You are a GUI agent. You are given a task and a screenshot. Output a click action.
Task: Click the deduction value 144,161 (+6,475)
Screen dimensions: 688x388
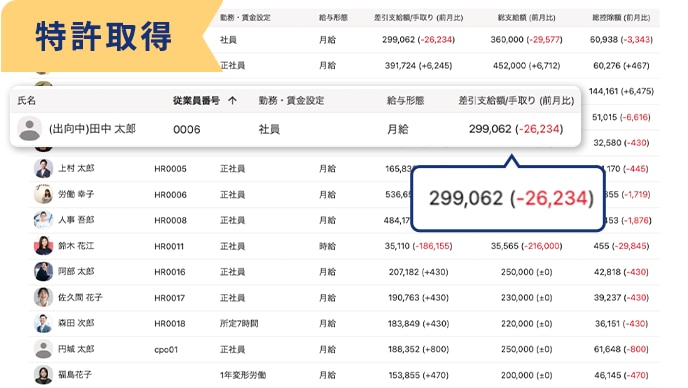point(621,91)
